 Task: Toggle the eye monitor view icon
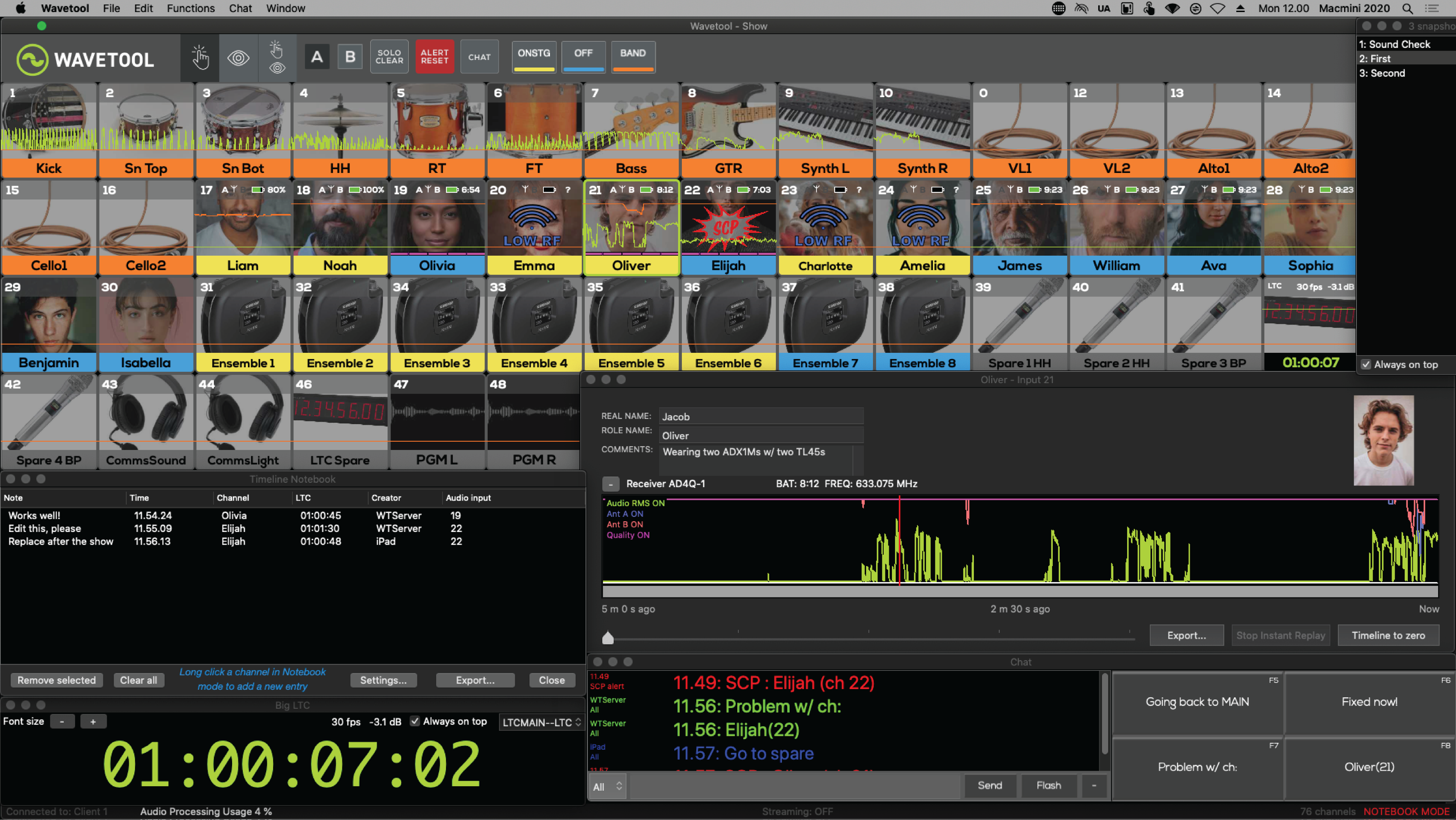click(239, 58)
